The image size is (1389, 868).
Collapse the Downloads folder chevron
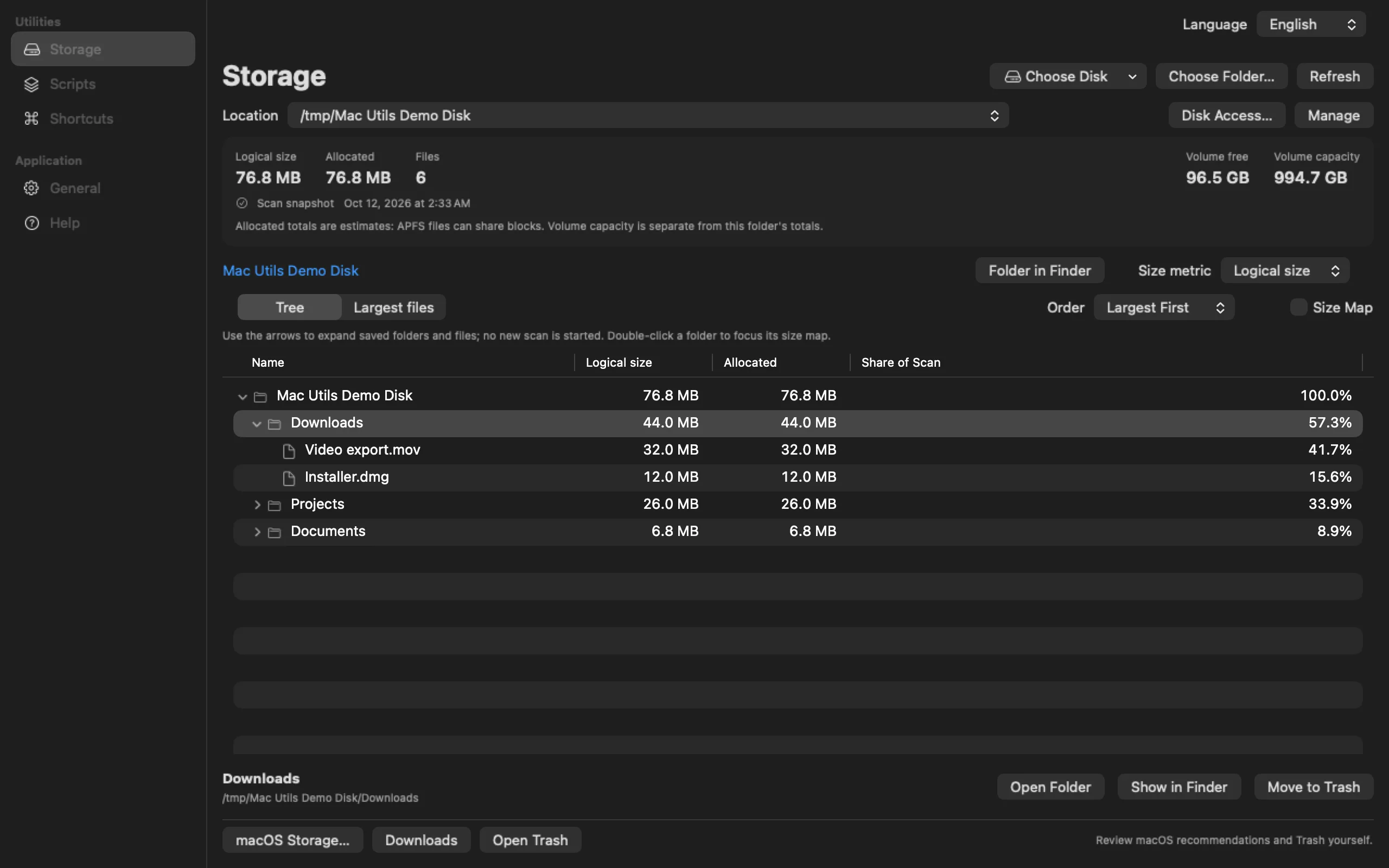click(x=257, y=424)
